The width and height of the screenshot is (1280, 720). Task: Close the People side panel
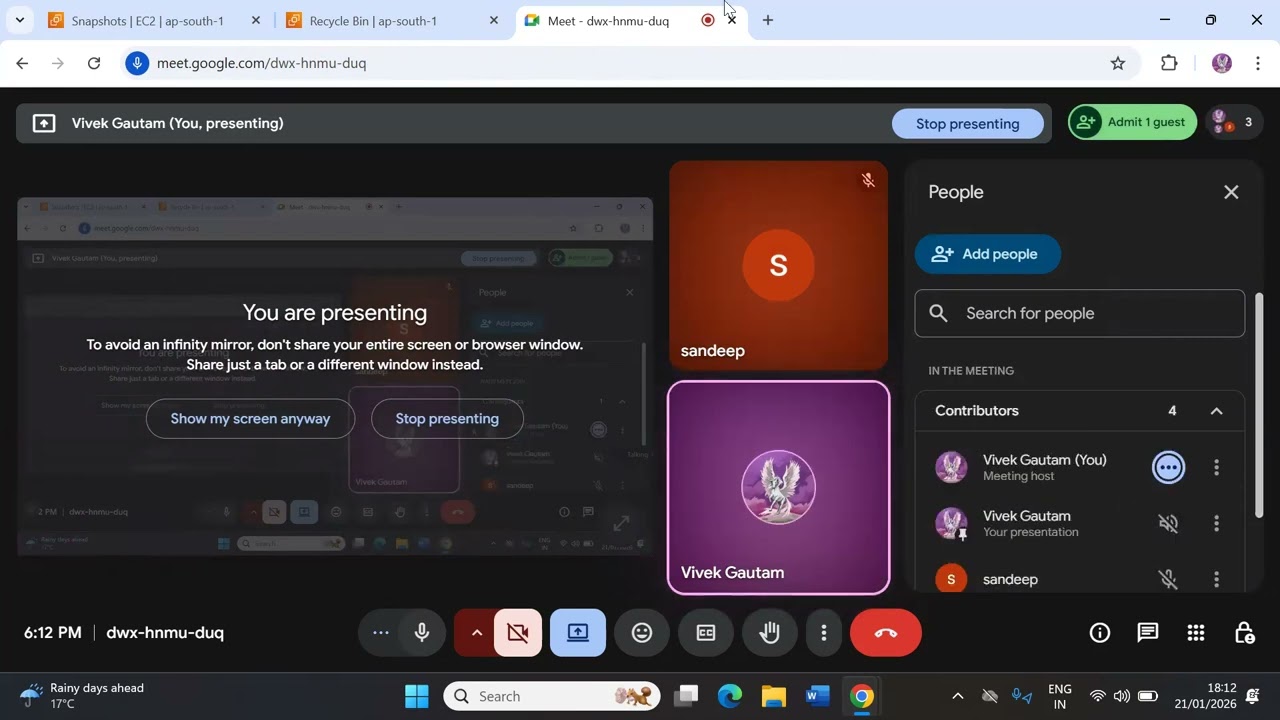(1231, 192)
